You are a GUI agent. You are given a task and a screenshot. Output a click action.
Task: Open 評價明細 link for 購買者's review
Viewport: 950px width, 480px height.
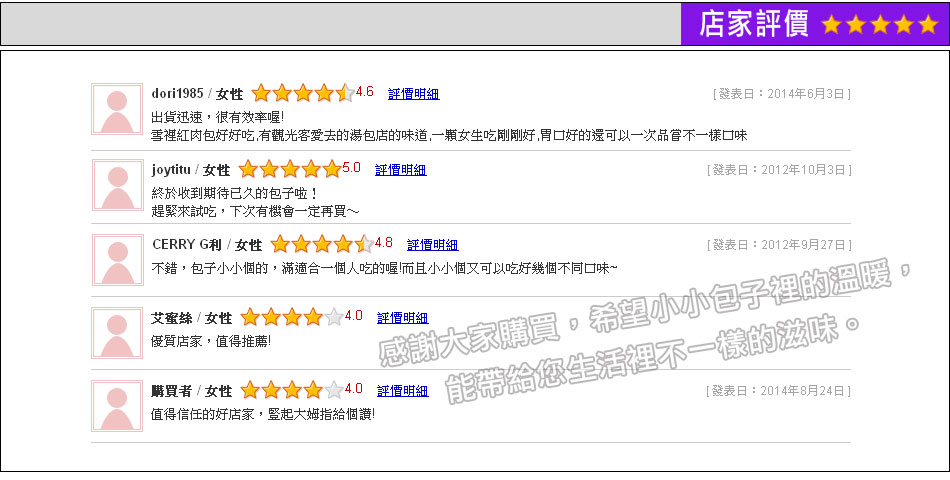(x=402, y=391)
